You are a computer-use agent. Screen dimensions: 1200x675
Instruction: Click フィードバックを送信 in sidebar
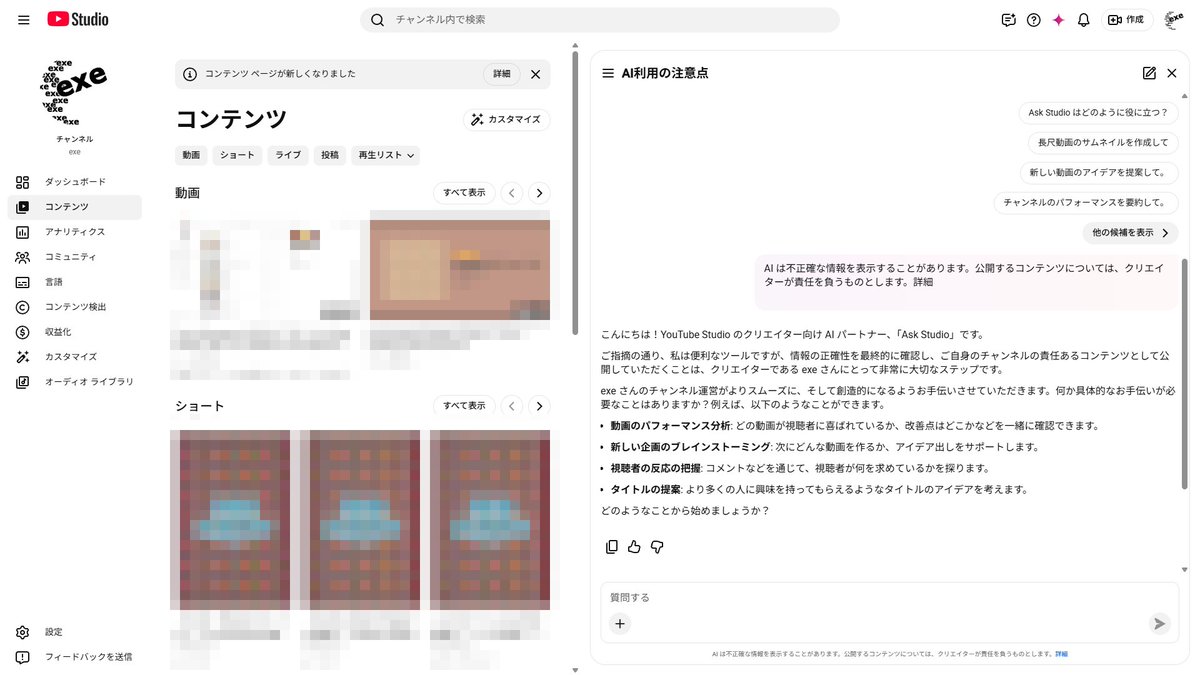pyautogui.click(x=75, y=657)
